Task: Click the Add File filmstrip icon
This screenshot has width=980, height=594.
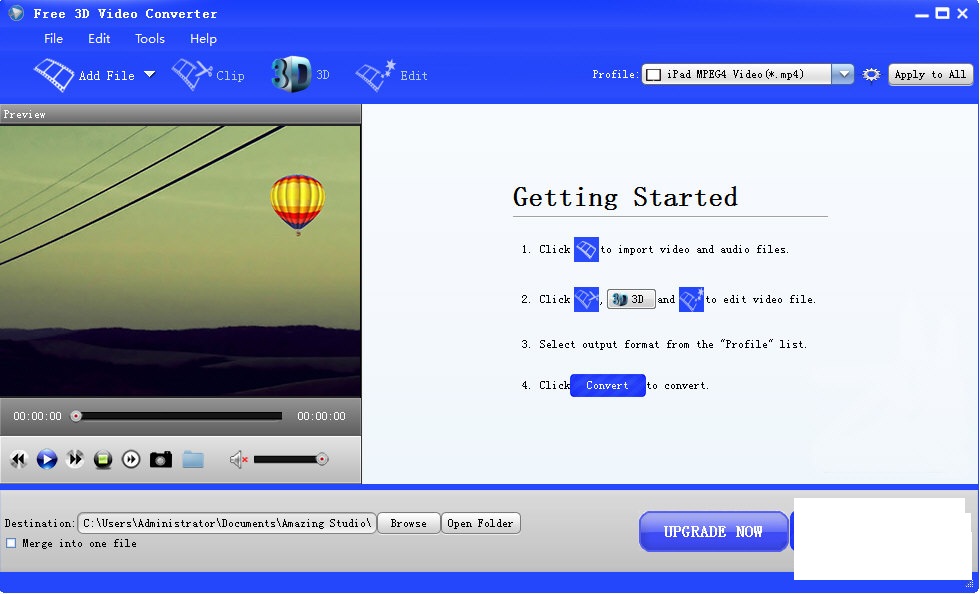Action: (54, 74)
